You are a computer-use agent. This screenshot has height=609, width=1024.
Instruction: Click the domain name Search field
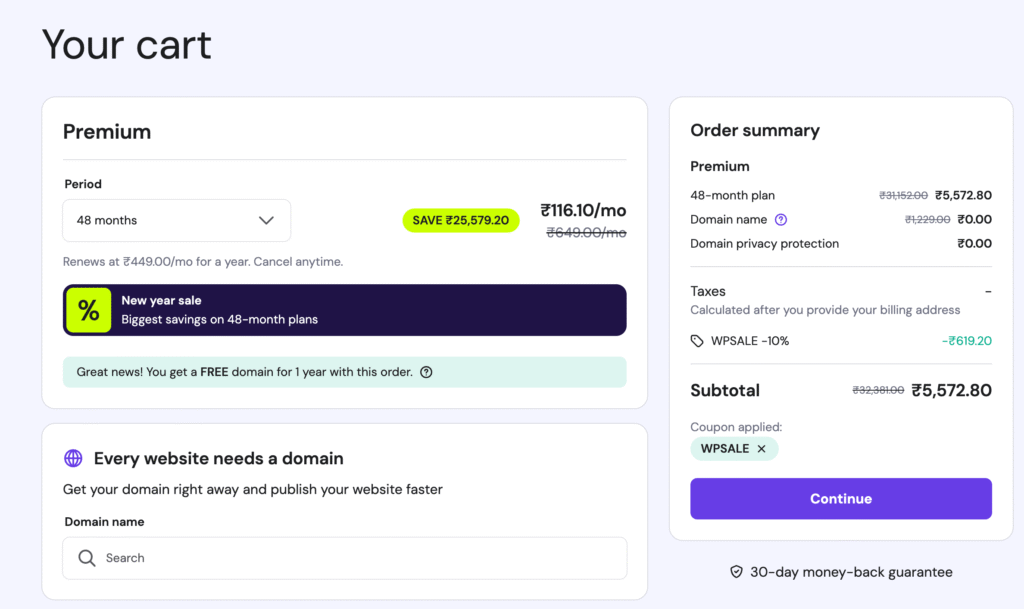coord(344,558)
